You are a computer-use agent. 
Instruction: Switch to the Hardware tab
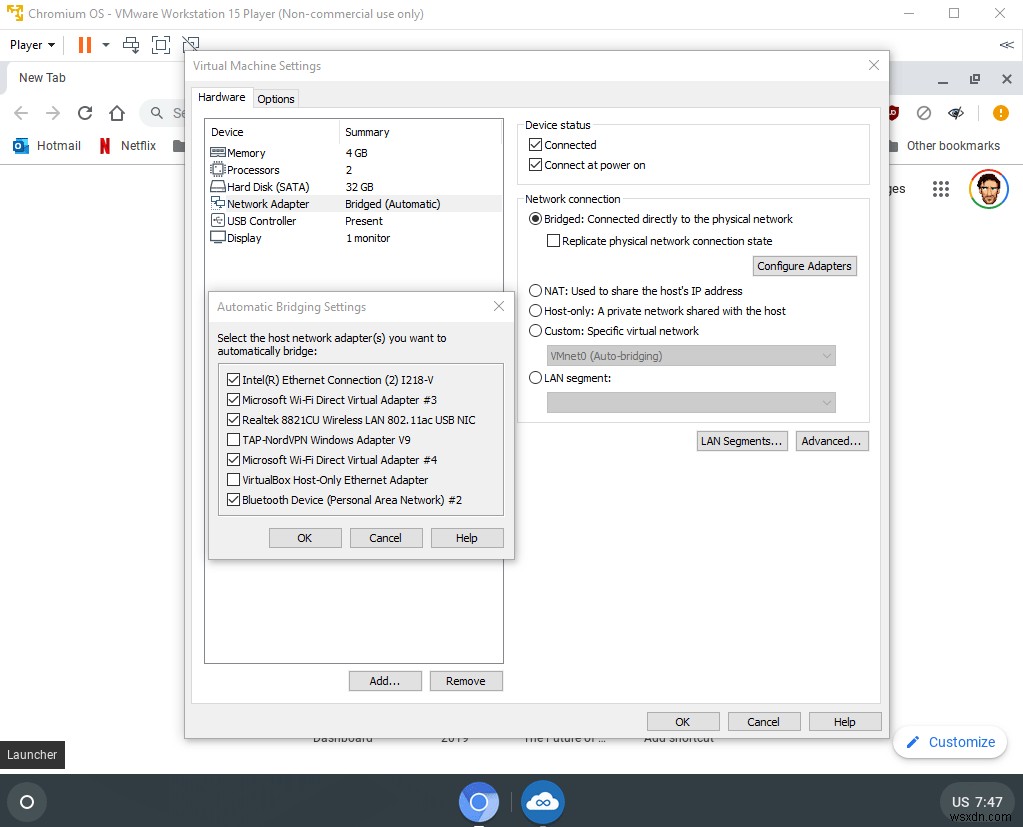click(221, 97)
